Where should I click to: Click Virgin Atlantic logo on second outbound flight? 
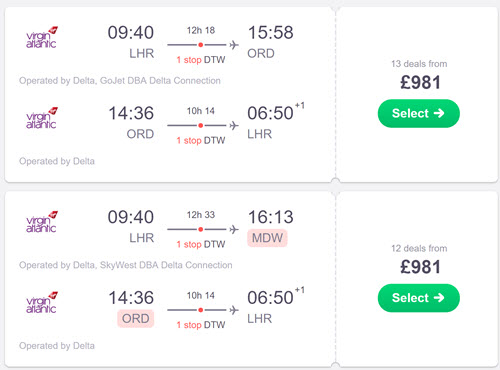pyautogui.click(x=42, y=222)
